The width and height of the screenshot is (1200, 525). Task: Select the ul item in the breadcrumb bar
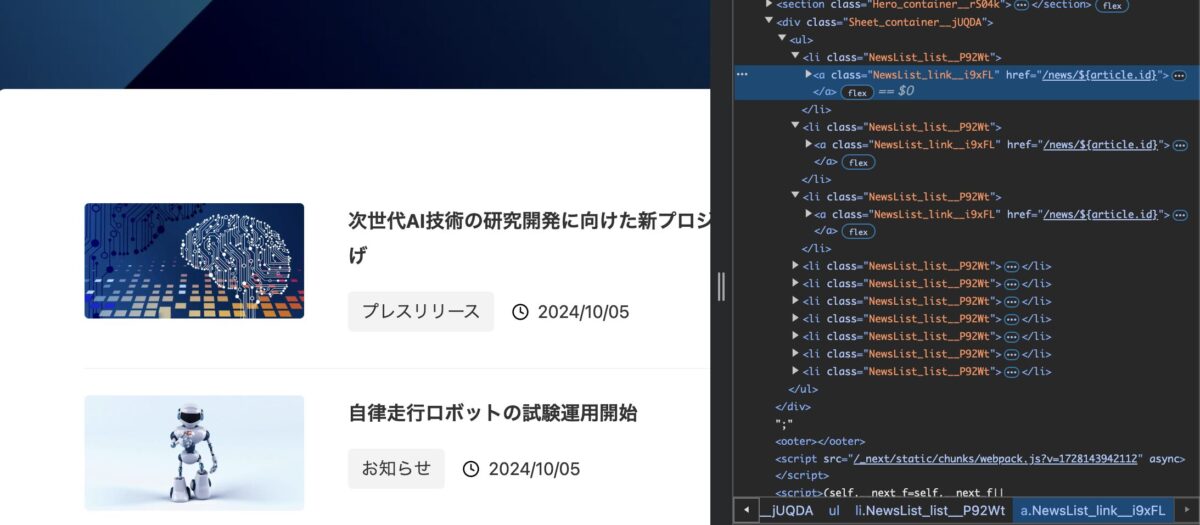point(834,511)
